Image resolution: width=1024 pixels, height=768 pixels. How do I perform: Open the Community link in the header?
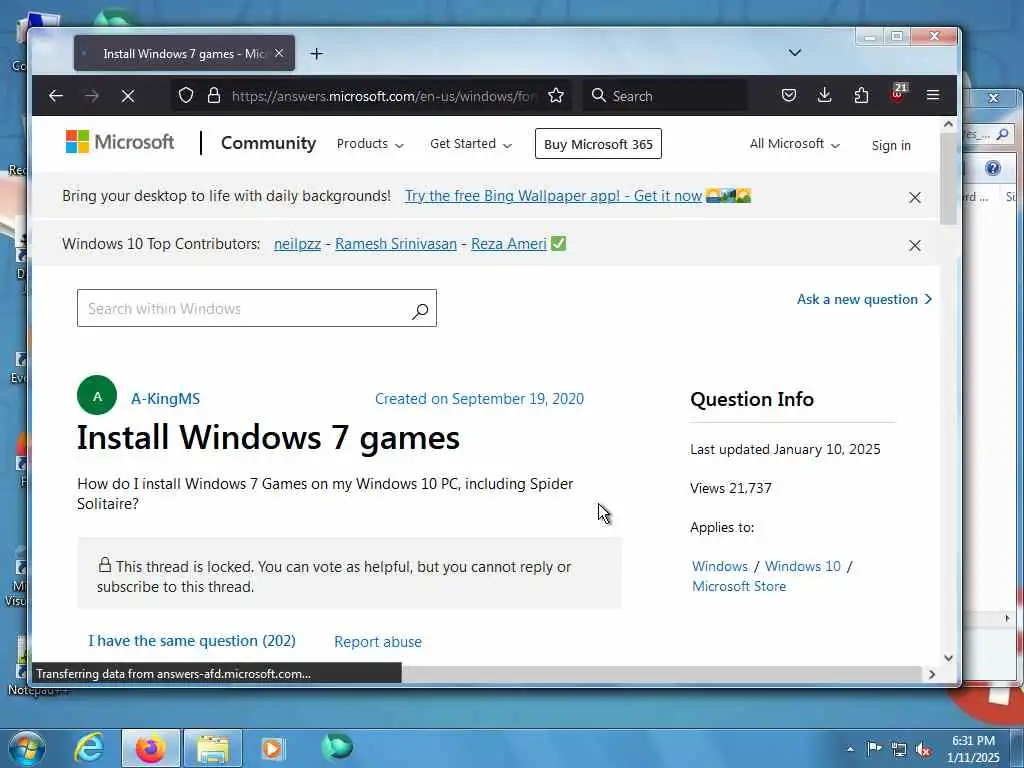[x=268, y=143]
